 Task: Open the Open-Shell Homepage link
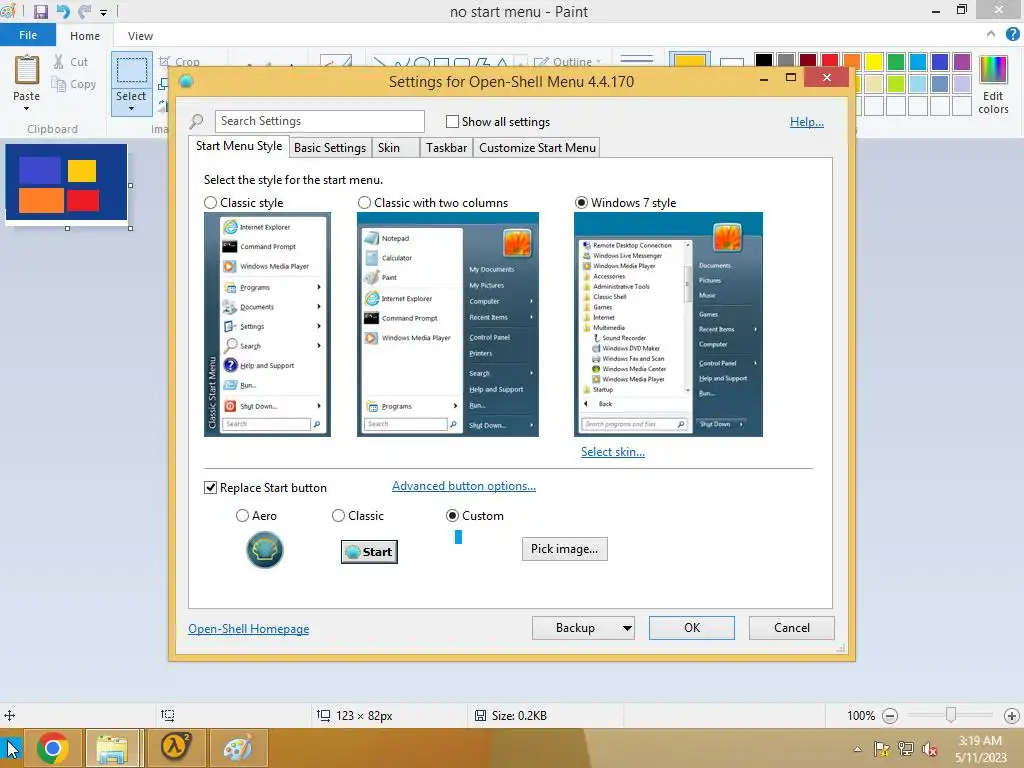248,629
